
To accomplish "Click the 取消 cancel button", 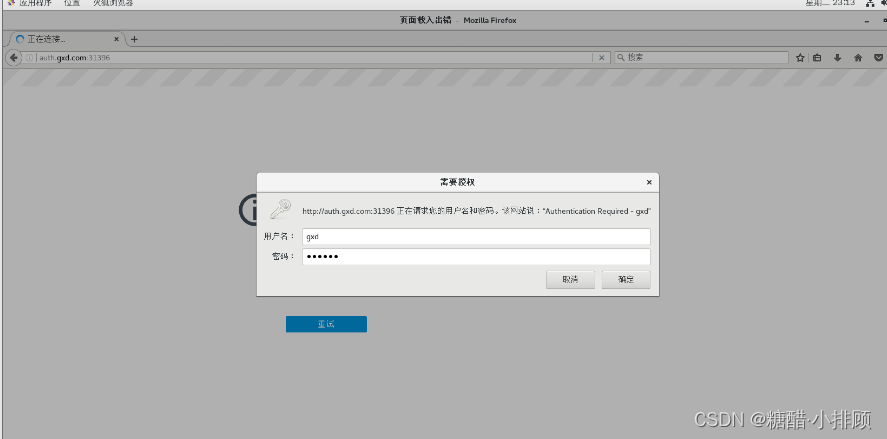I will pos(570,279).
